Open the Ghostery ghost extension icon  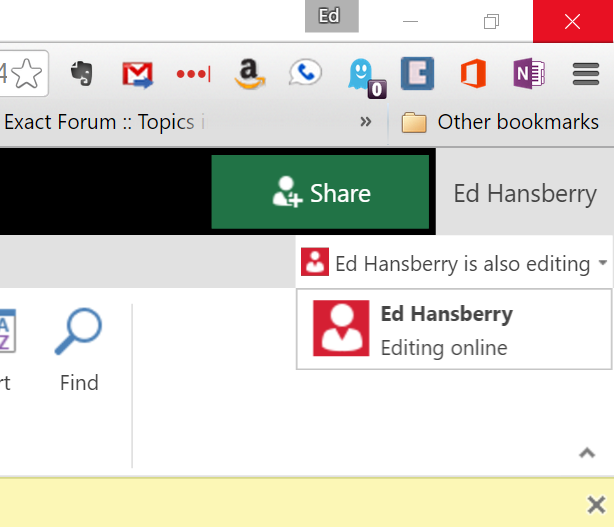coord(366,78)
